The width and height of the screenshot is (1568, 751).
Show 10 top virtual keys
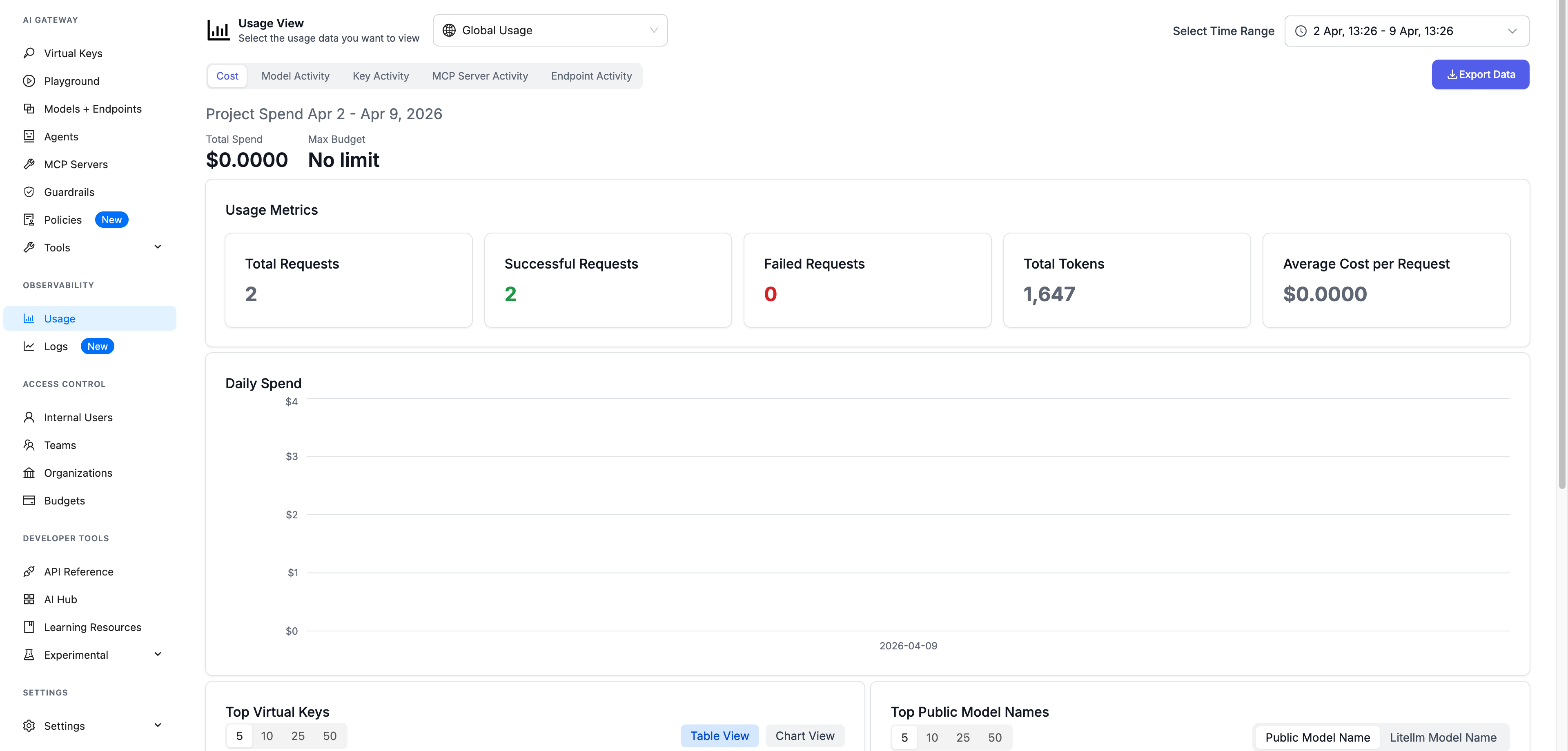tap(267, 736)
